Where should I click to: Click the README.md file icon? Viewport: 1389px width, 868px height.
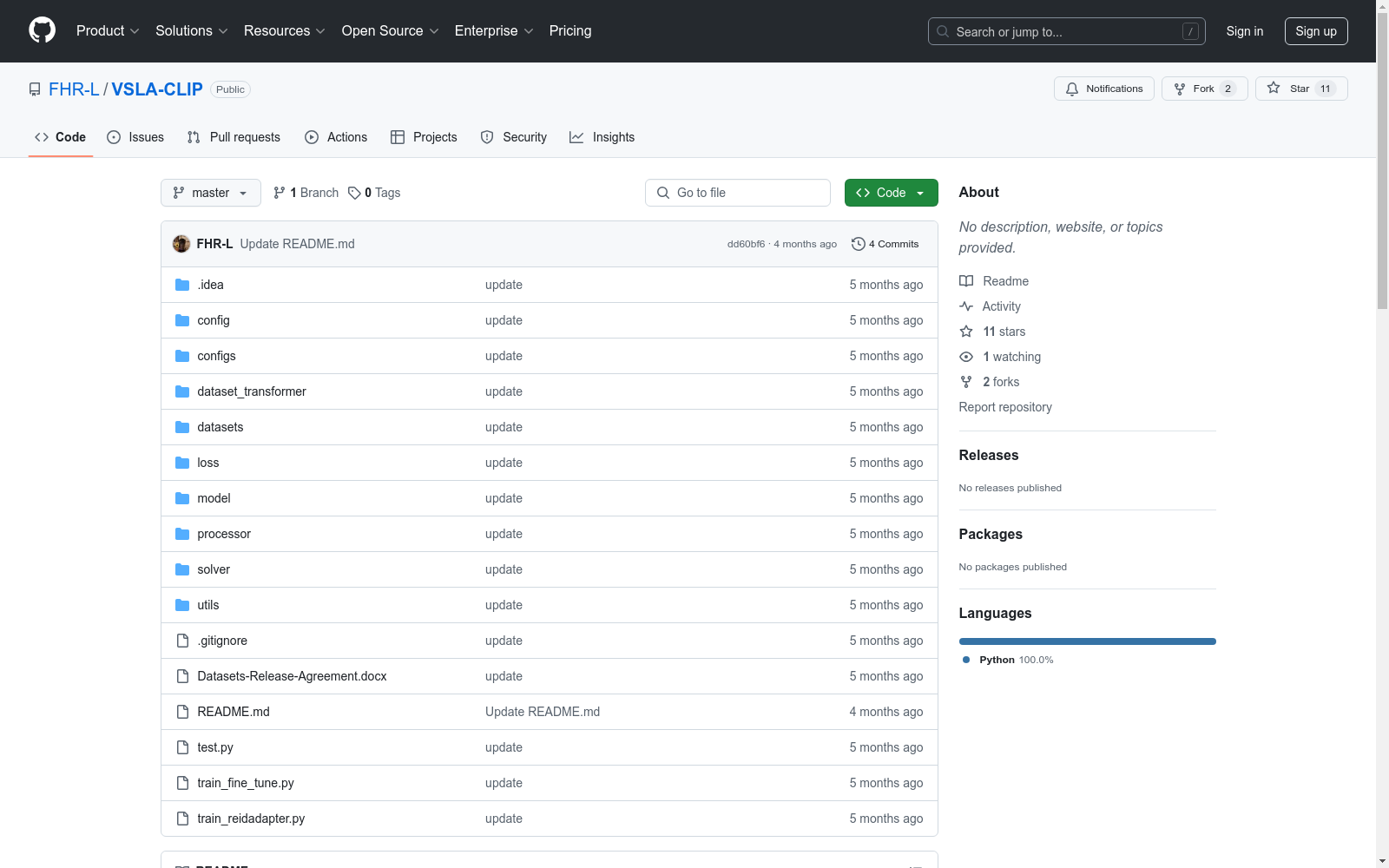(182, 712)
